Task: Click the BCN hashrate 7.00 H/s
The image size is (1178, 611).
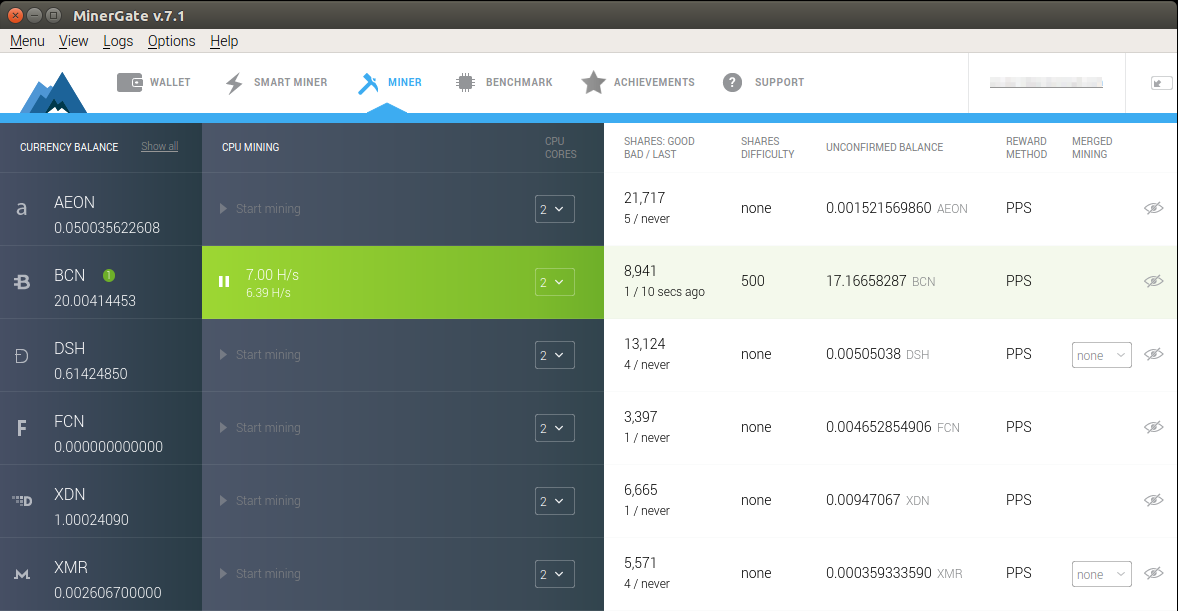Action: (x=272, y=275)
